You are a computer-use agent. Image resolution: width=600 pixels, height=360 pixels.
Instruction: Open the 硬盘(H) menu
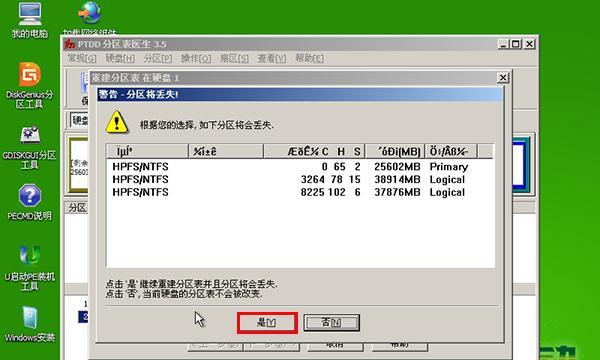[x=120, y=59]
